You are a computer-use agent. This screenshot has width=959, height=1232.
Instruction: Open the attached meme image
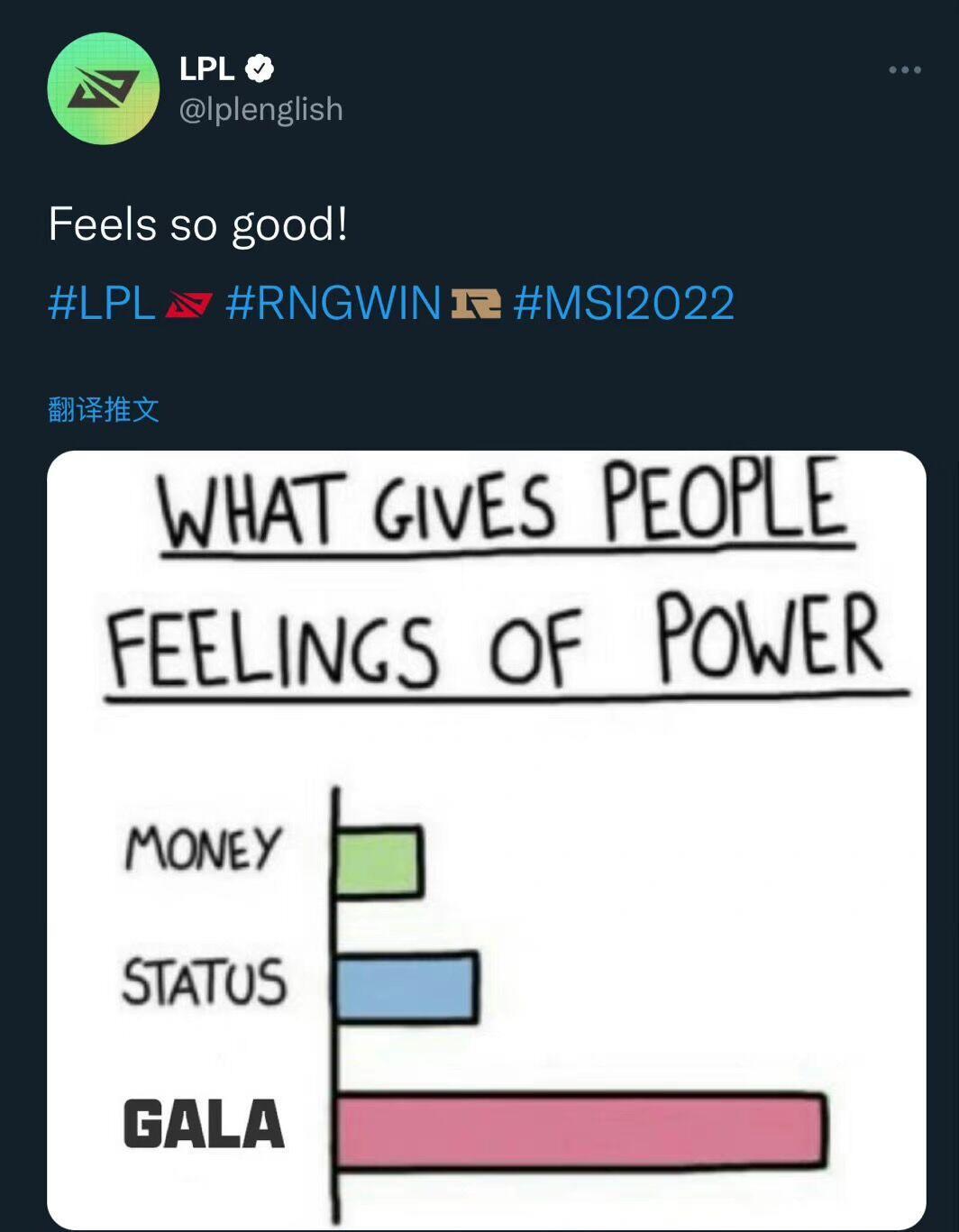click(x=487, y=838)
